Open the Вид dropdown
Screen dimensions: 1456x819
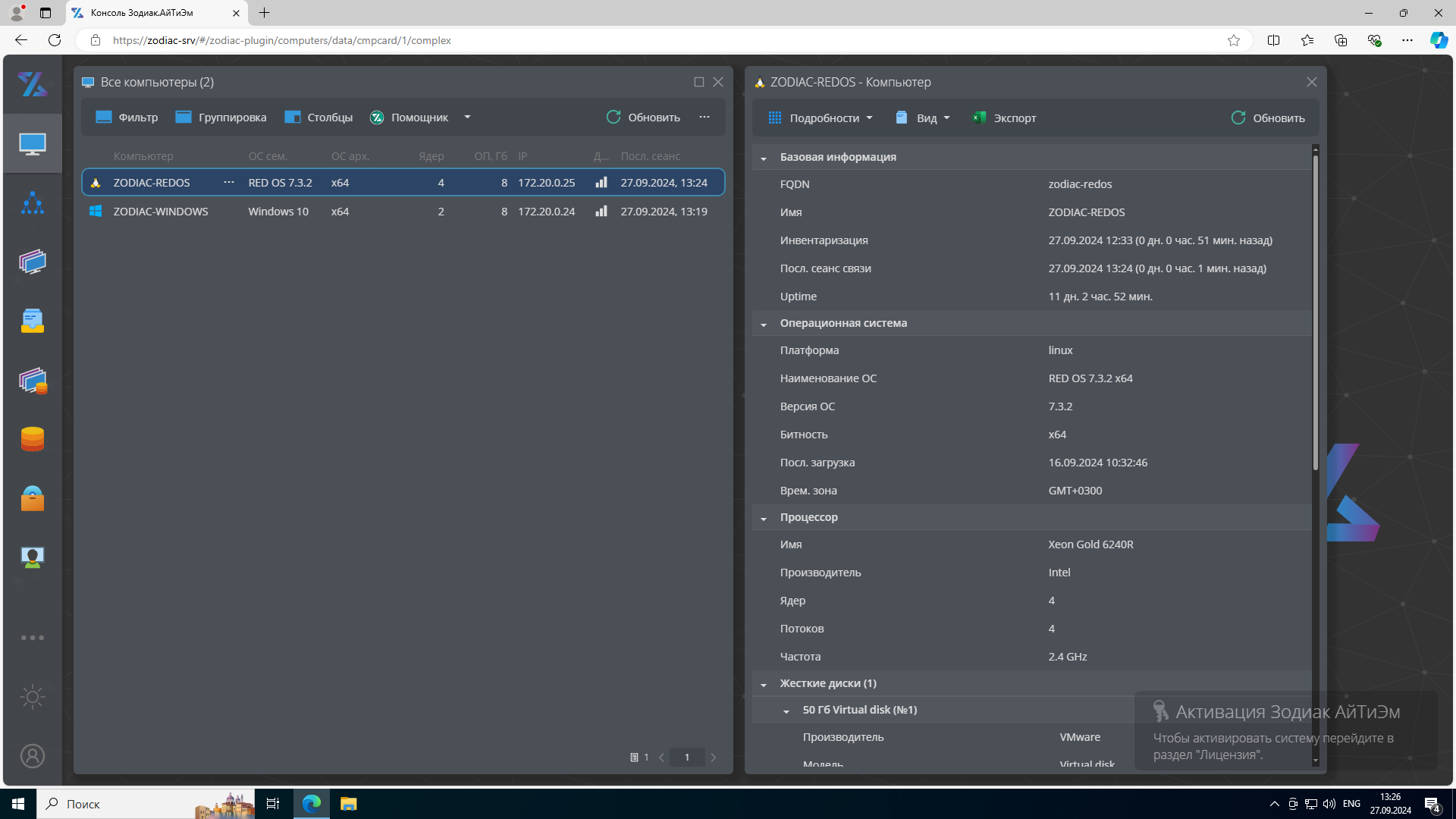[x=922, y=118]
